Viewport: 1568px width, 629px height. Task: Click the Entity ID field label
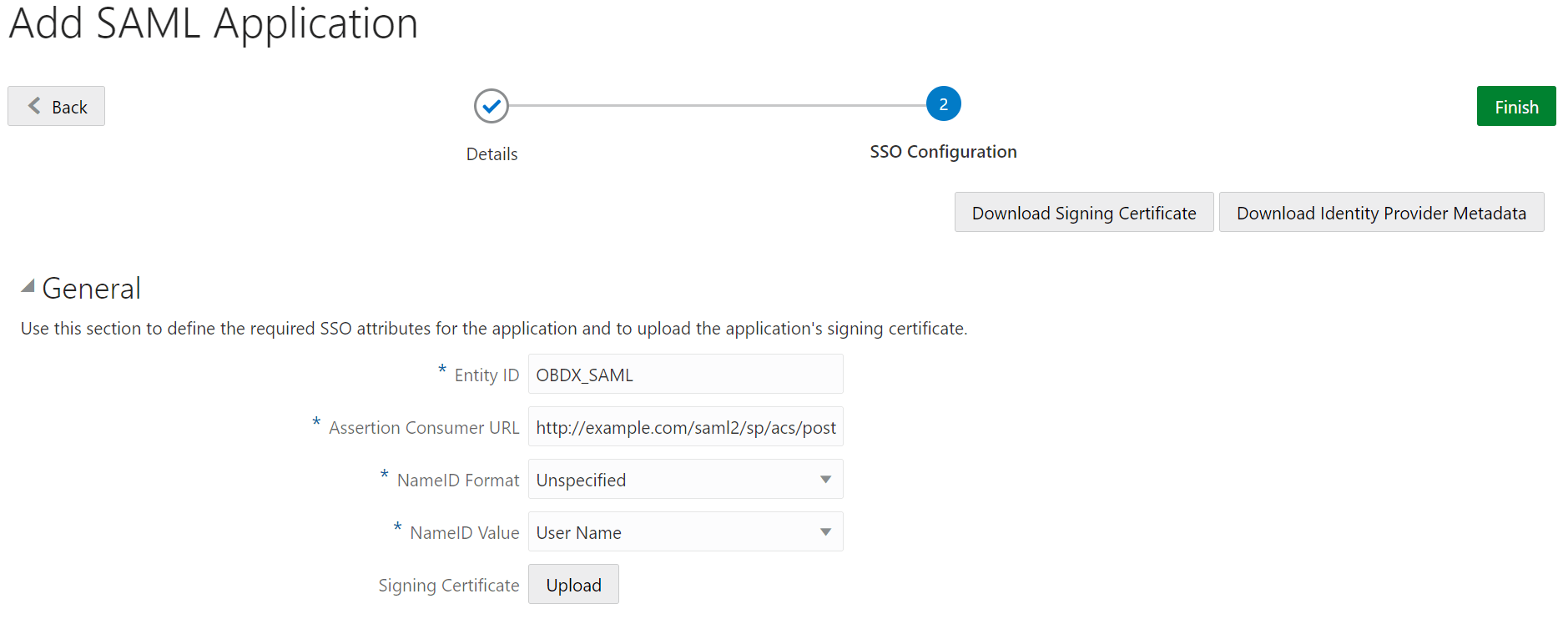tap(487, 375)
